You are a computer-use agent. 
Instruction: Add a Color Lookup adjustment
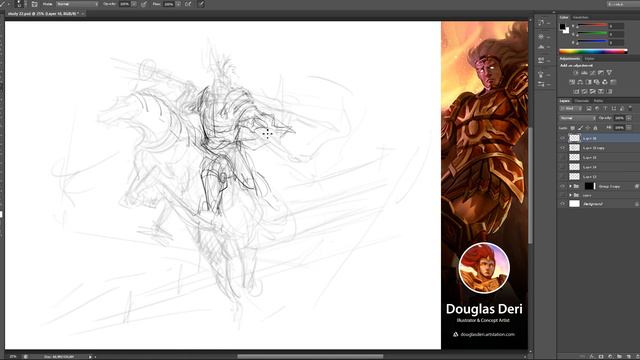click(x=613, y=82)
